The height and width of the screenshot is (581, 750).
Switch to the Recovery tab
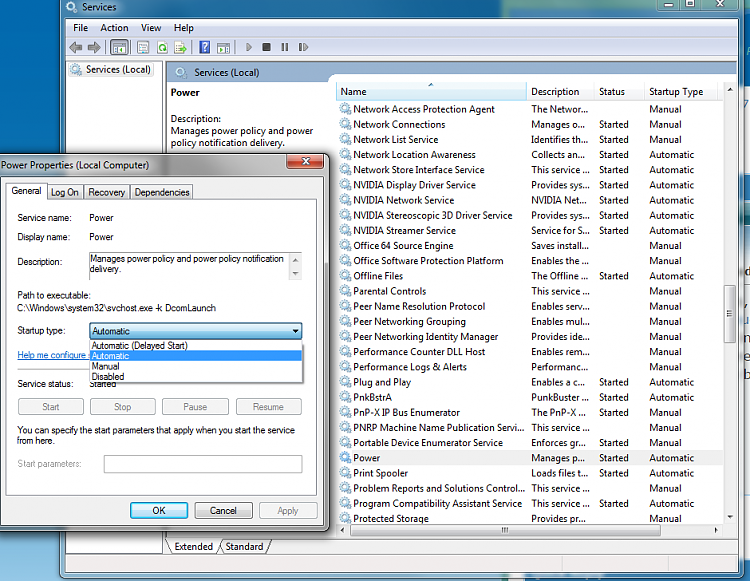point(106,192)
